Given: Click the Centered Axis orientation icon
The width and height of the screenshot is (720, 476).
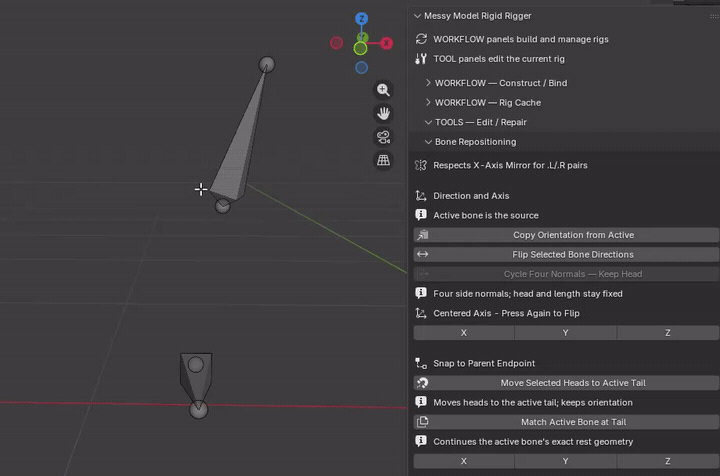Looking at the screenshot, I should [421, 313].
